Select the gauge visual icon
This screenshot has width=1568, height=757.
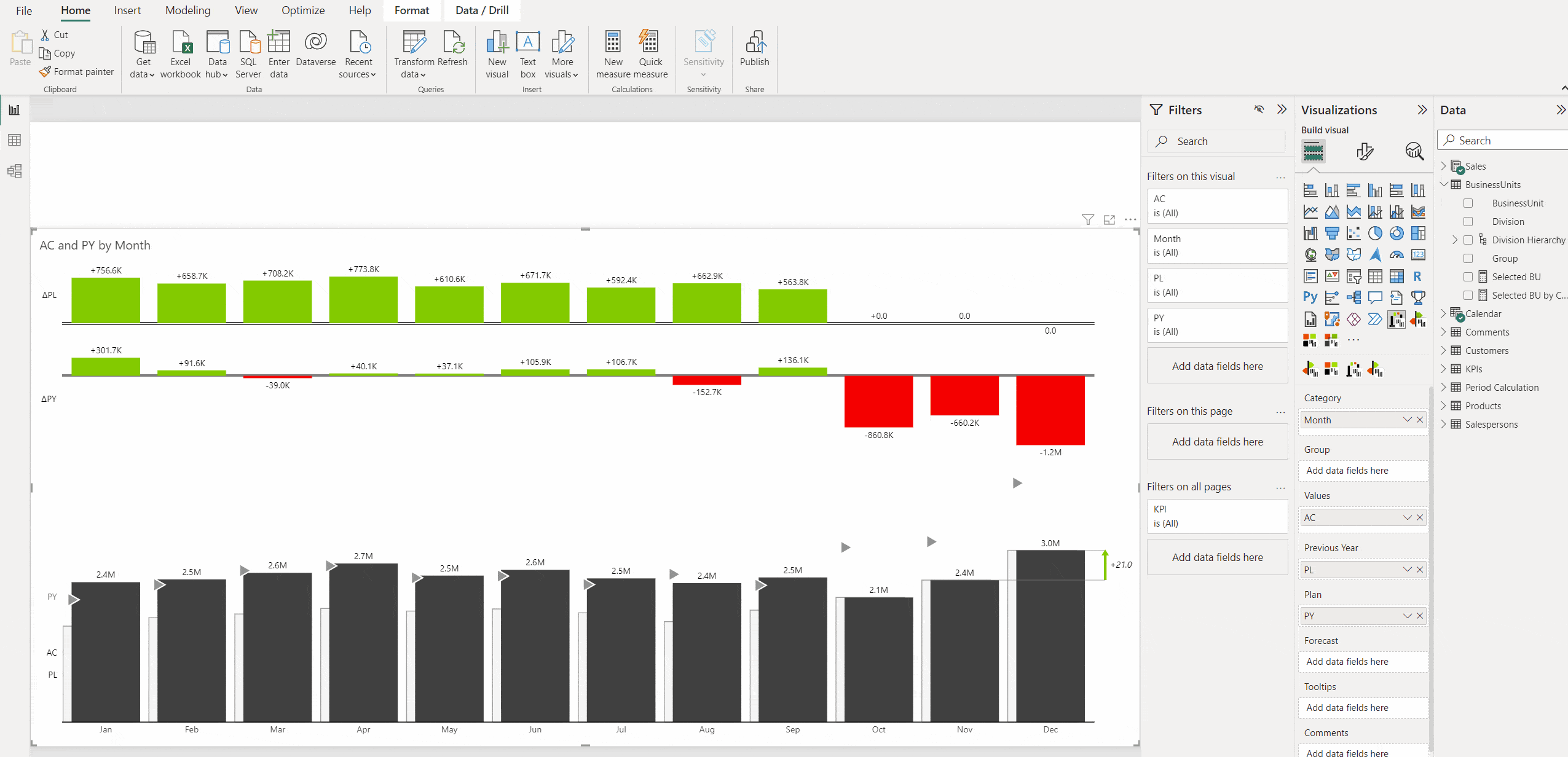1397,255
